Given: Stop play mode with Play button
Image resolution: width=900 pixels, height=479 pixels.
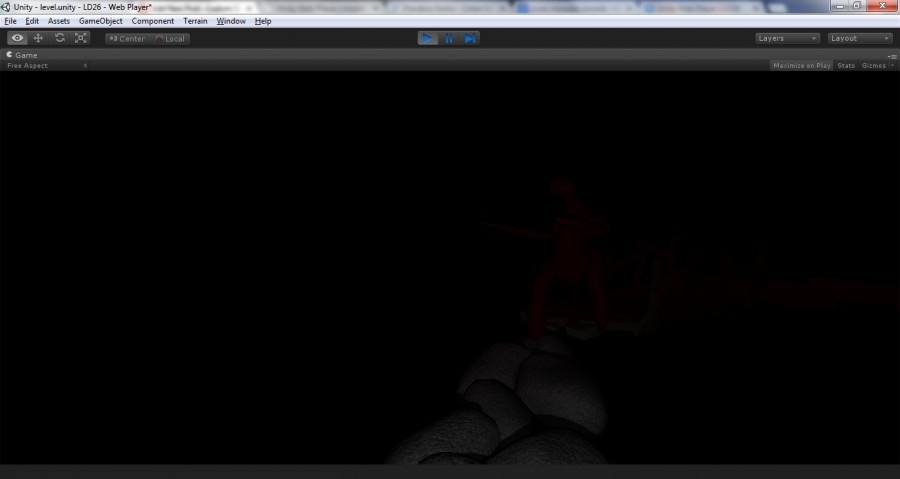Looking at the screenshot, I should pos(428,38).
